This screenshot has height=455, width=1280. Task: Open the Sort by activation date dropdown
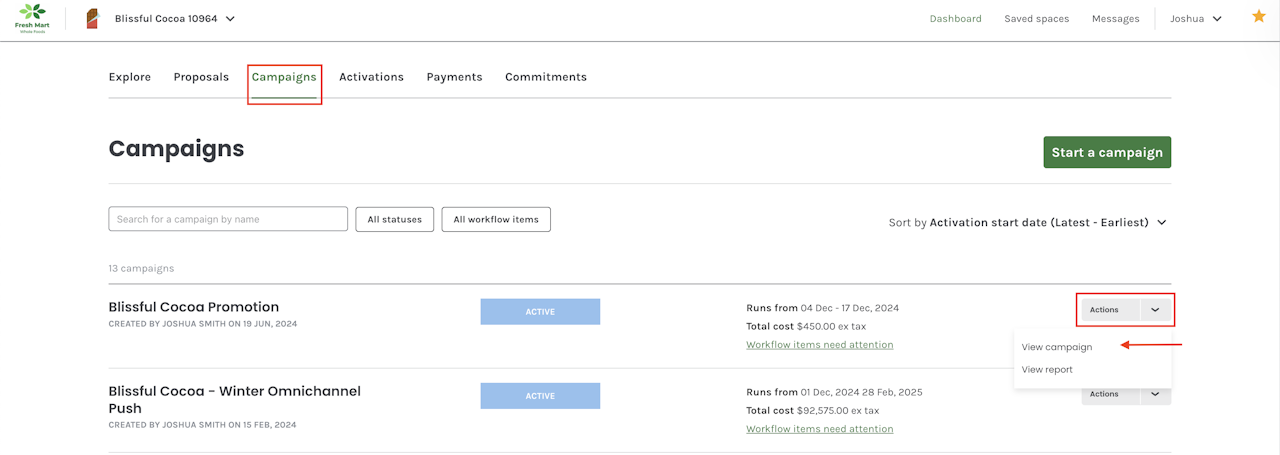pos(1028,222)
